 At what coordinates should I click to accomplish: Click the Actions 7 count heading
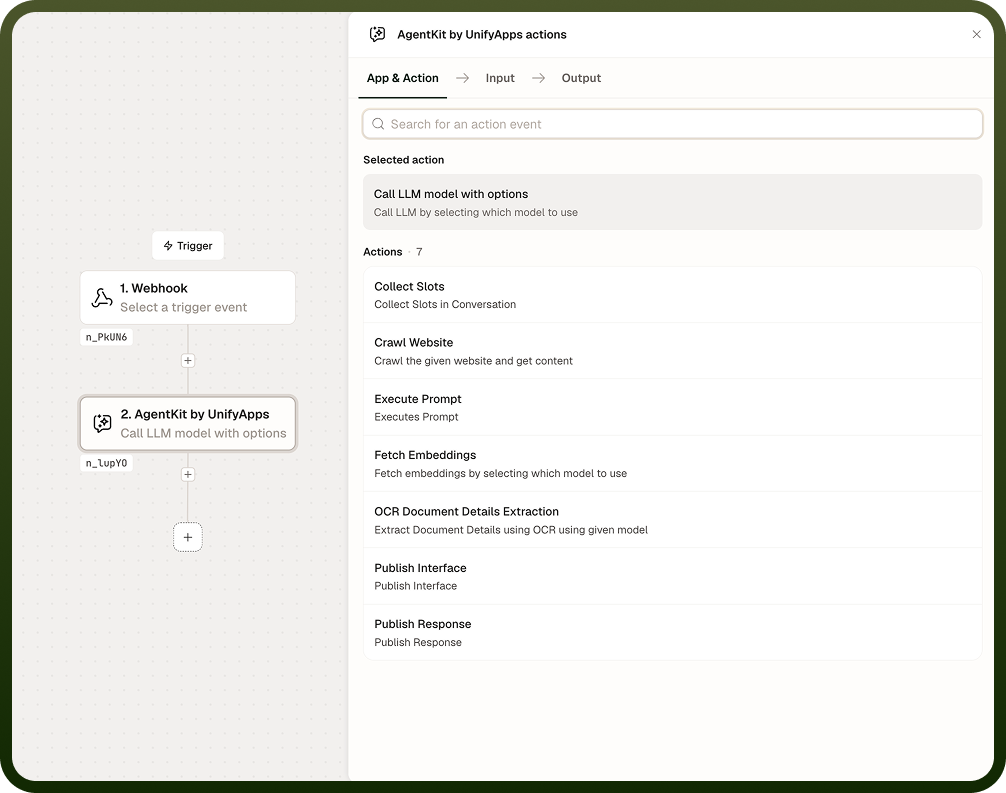(x=393, y=252)
